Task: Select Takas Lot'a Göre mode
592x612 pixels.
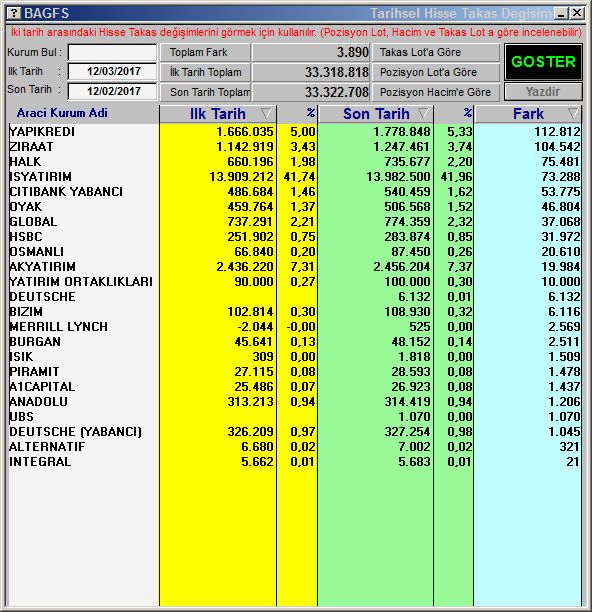Action: 436,52
